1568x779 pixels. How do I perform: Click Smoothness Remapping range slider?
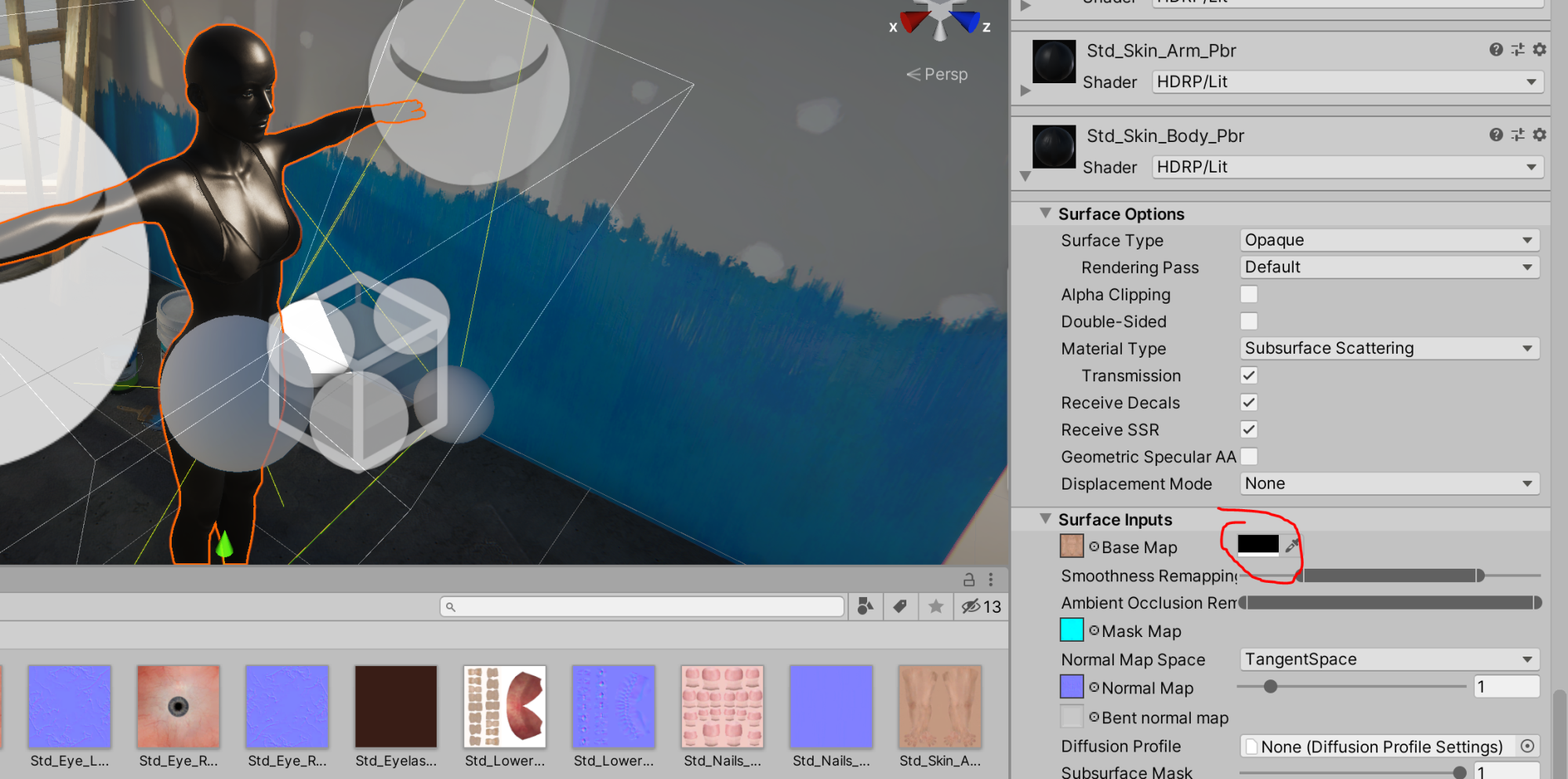(x=1389, y=576)
